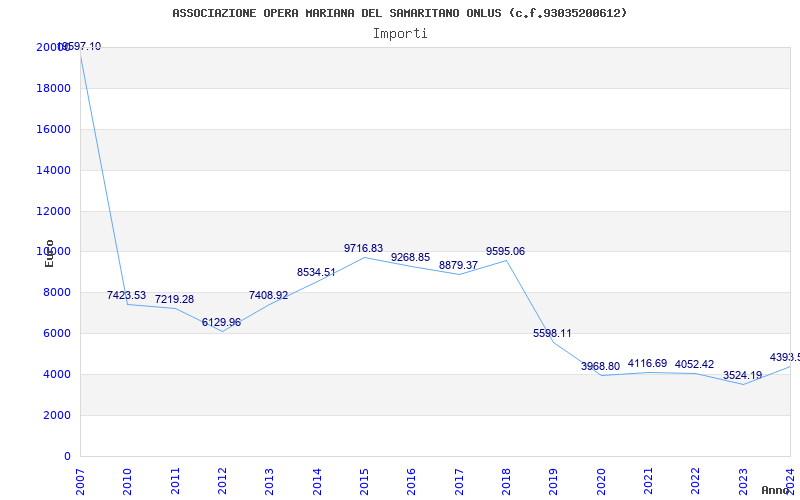Select the 5598.11 data label
The image size is (800, 500).
pos(553,333)
